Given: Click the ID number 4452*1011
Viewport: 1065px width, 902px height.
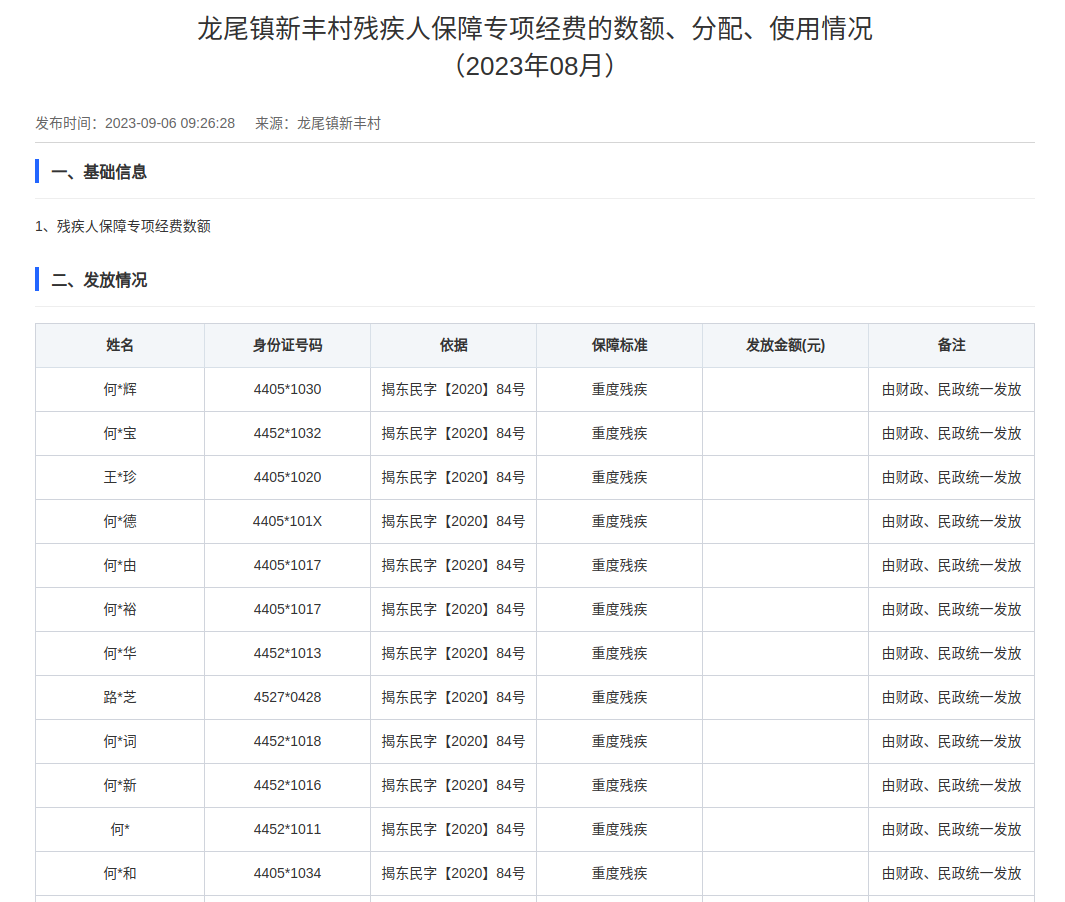Looking at the screenshot, I should pyautogui.click(x=287, y=829).
